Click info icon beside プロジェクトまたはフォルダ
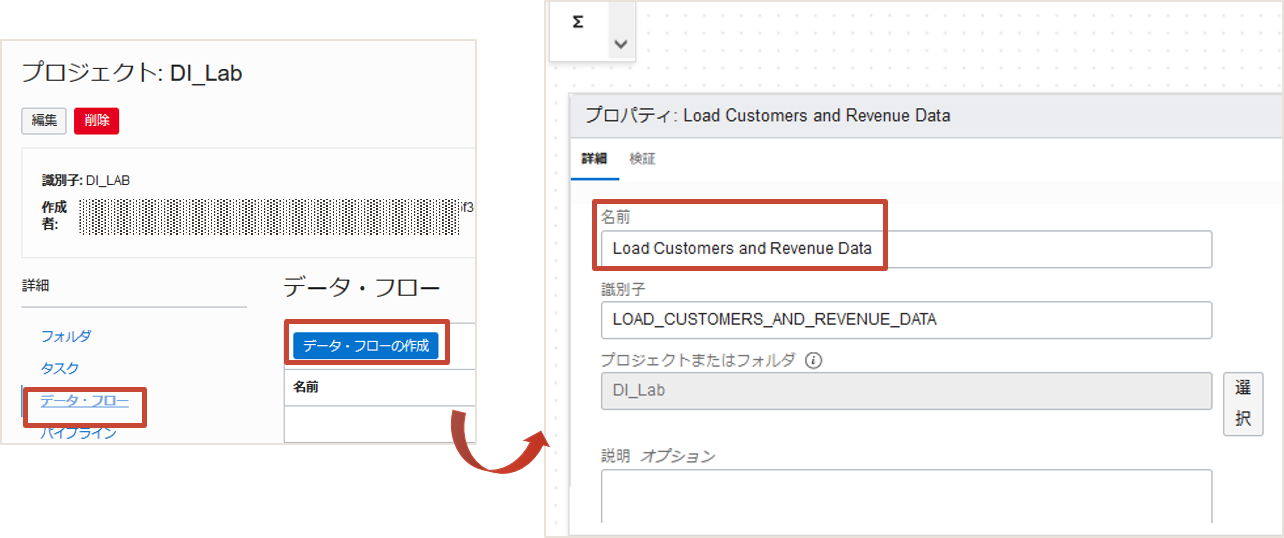Screen dimensions: 1284x538 pyautogui.click(x=813, y=360)
